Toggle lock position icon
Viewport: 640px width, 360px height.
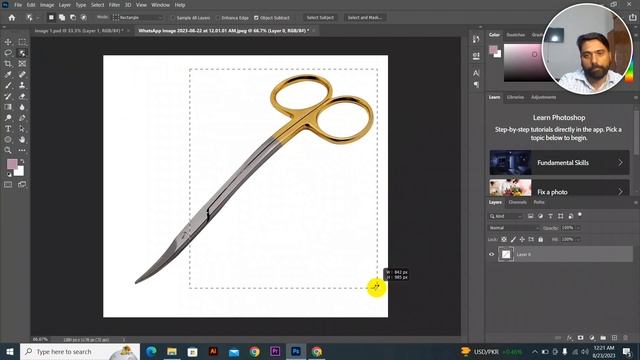(522, 240)
